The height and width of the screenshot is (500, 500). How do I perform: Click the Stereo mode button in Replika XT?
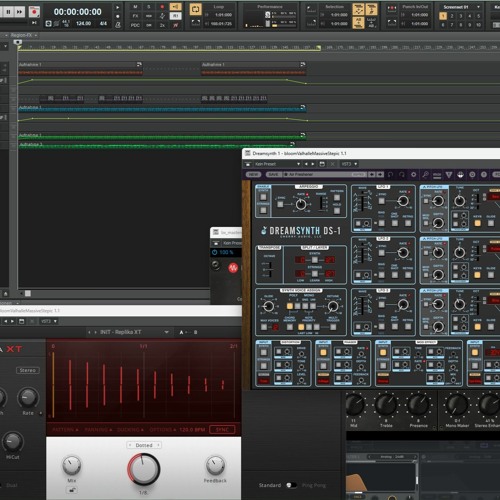point(28,370)
